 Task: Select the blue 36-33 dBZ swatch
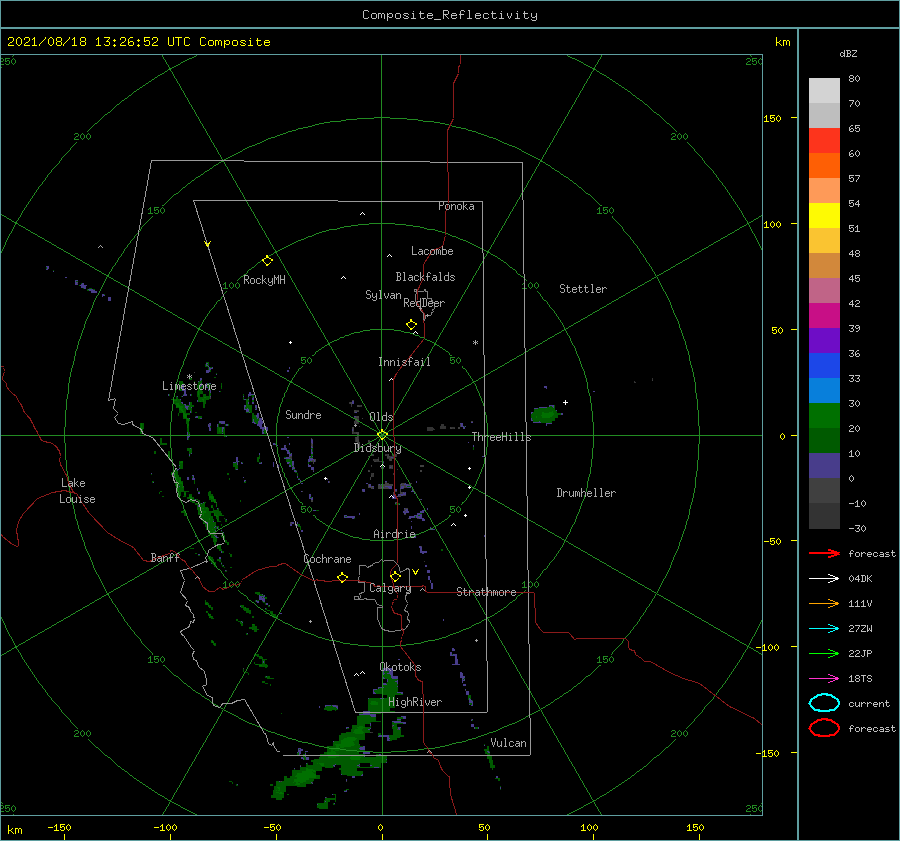click(x=824, y=366)
